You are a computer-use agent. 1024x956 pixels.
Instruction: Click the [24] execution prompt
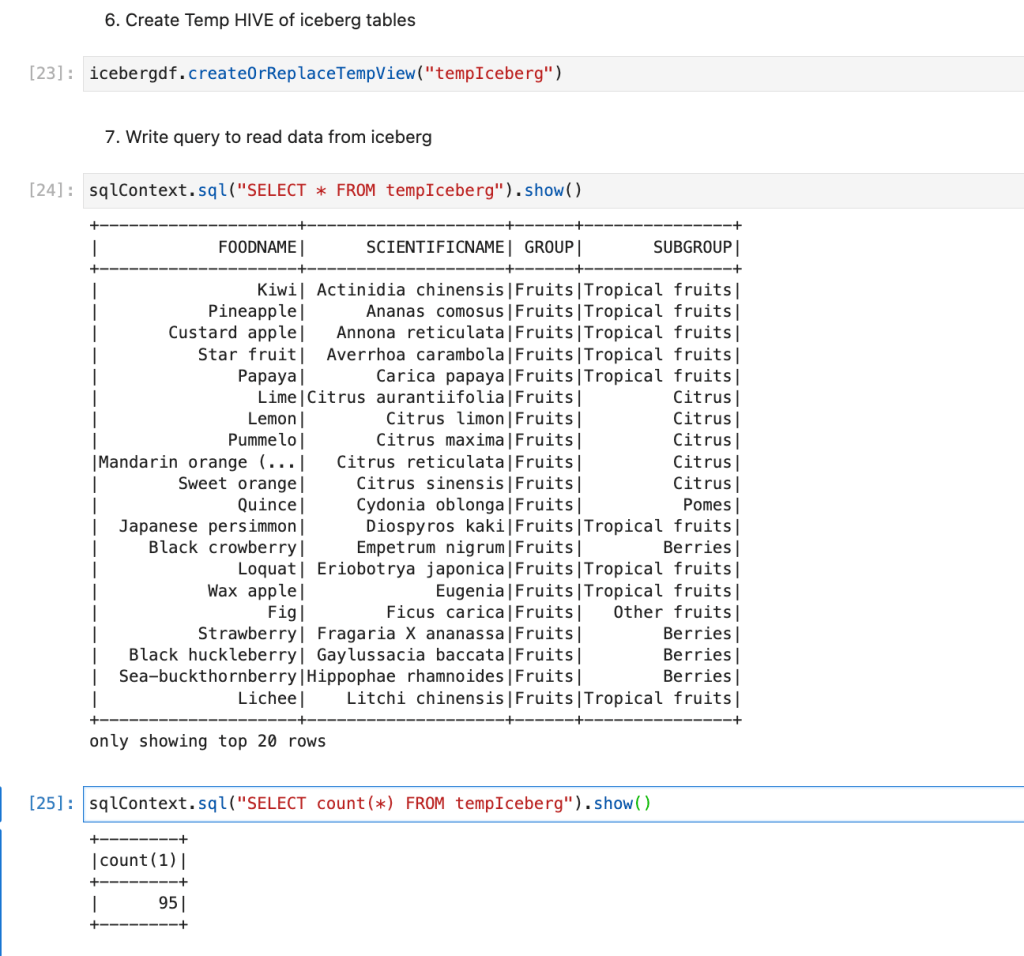tap(52, 191)
